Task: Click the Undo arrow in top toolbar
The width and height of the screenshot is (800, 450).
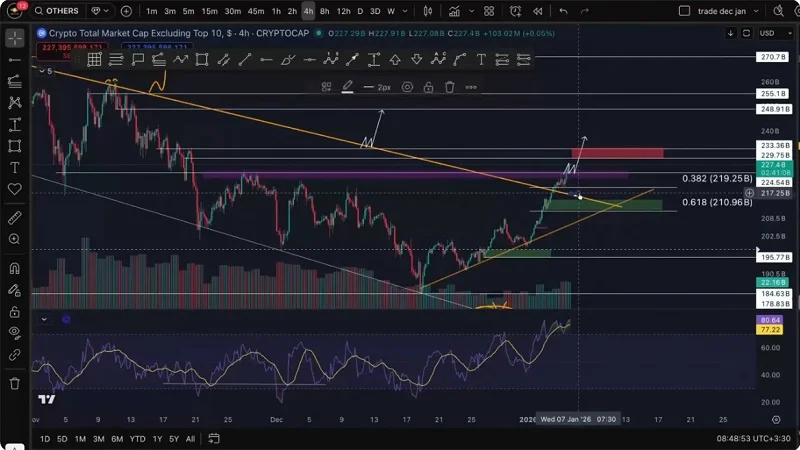Action: pyautogui.click(x=563, y=11)
